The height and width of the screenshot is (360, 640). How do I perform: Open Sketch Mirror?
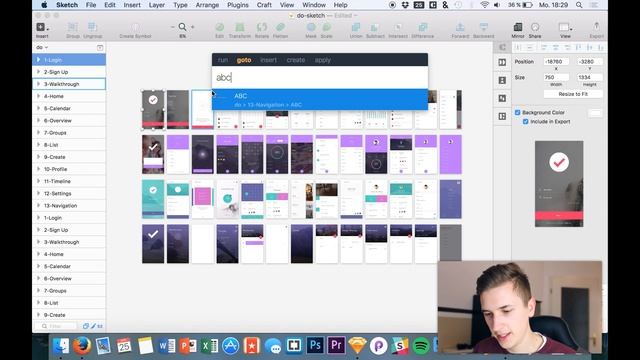click(x=518, y=27)
